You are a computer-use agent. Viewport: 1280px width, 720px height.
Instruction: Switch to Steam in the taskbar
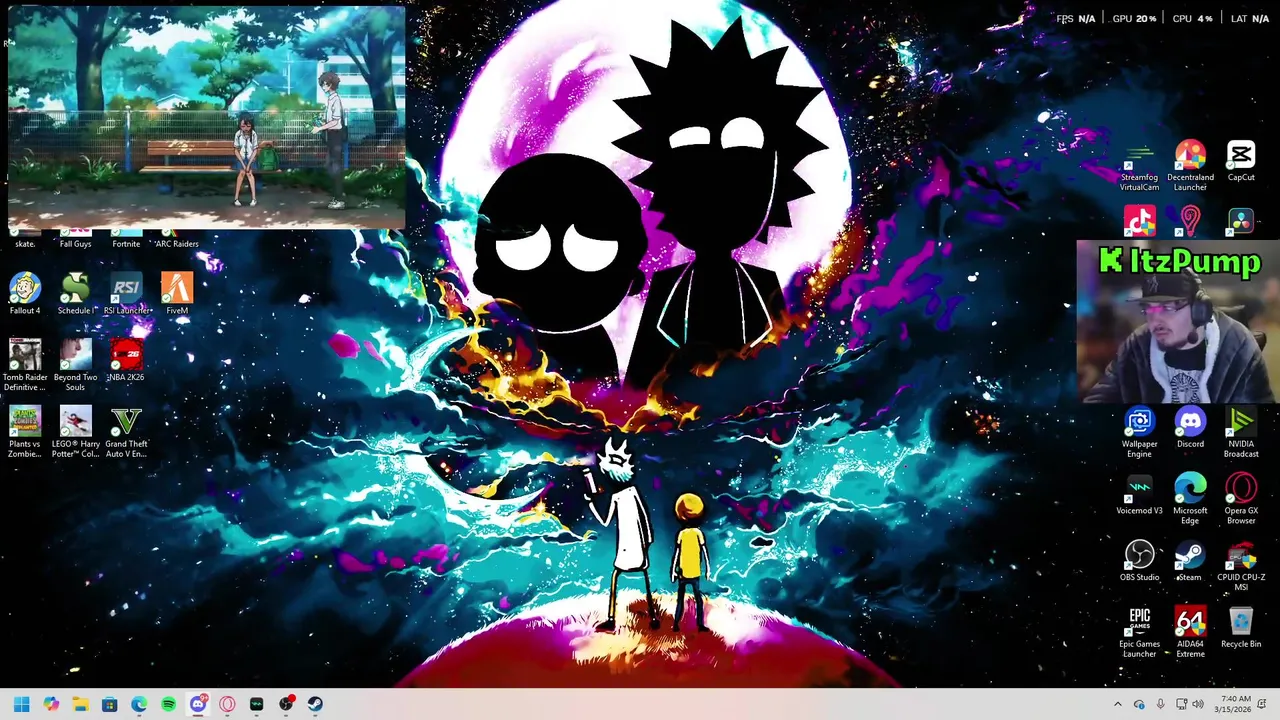pos(315,704)
